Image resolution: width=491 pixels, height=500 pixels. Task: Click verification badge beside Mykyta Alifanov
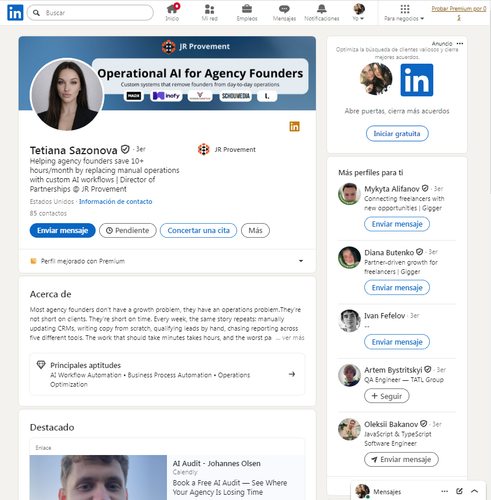click(425, 188)
